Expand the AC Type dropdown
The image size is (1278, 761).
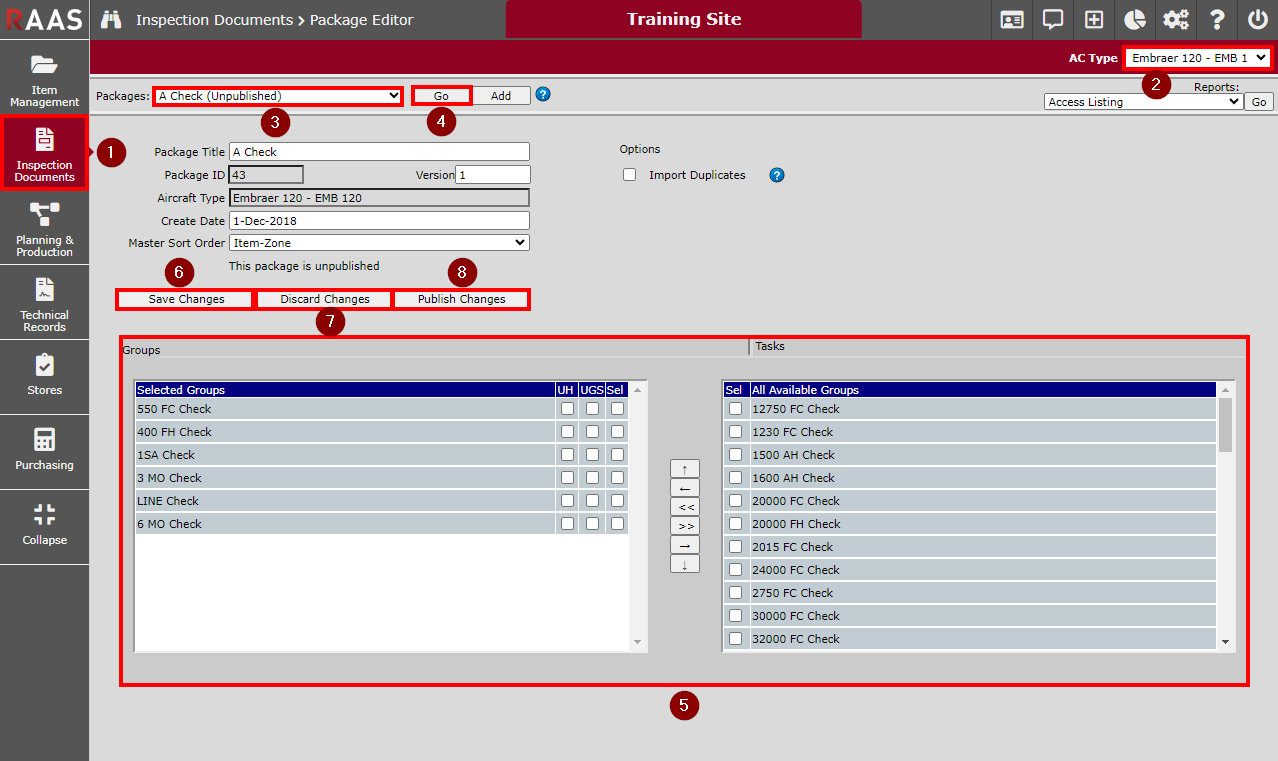(1198, 58)
